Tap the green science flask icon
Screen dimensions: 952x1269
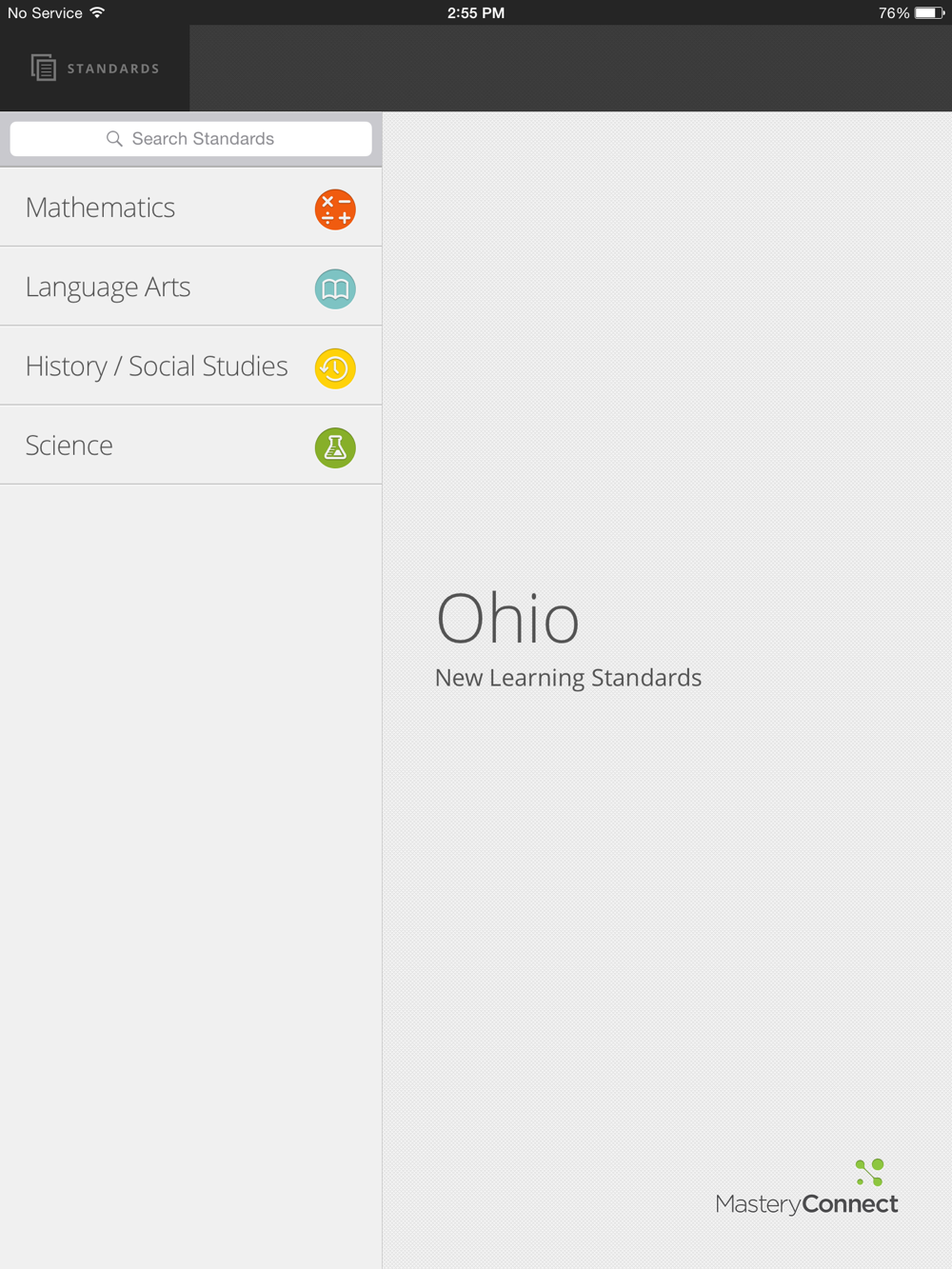click(335, 447)
